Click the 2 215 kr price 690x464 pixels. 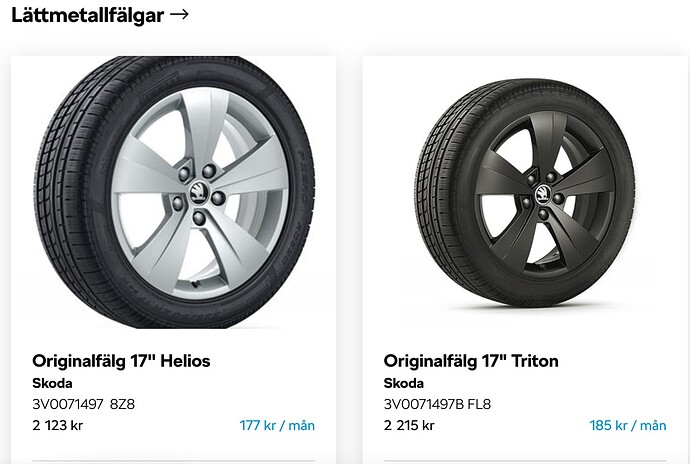[409, 425]
